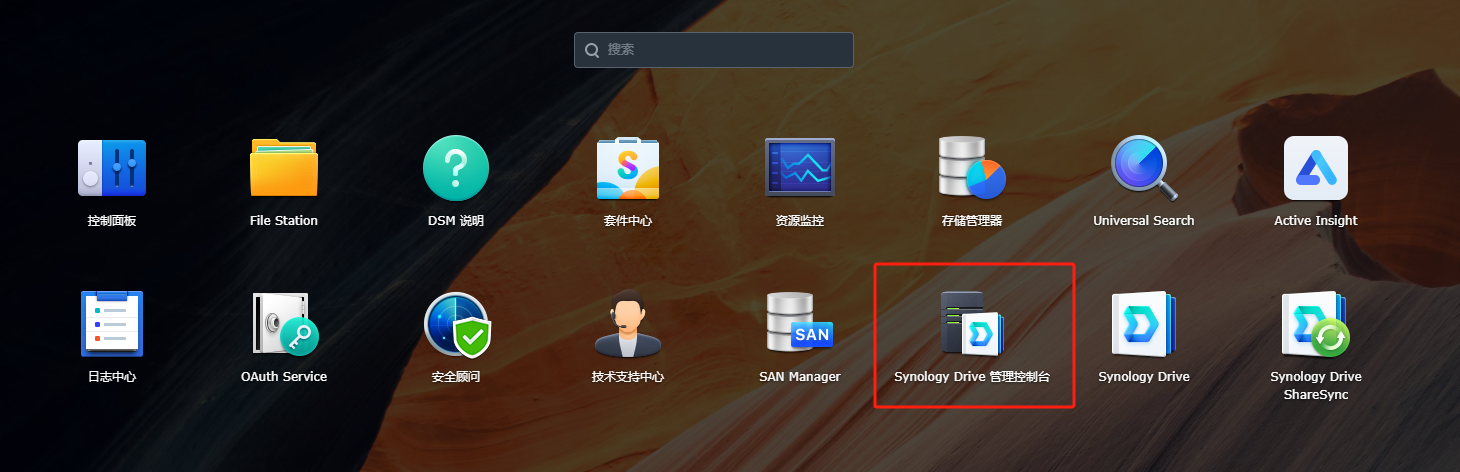The image size is (1460, 472).
Task: Click the 套件中心 text label
Action: coord(628,221)
